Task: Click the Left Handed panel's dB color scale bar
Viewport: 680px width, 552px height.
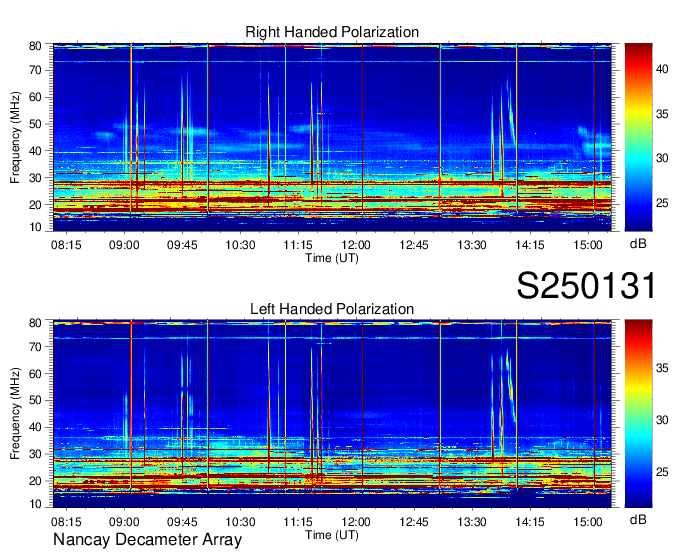Action: [638, 414]
